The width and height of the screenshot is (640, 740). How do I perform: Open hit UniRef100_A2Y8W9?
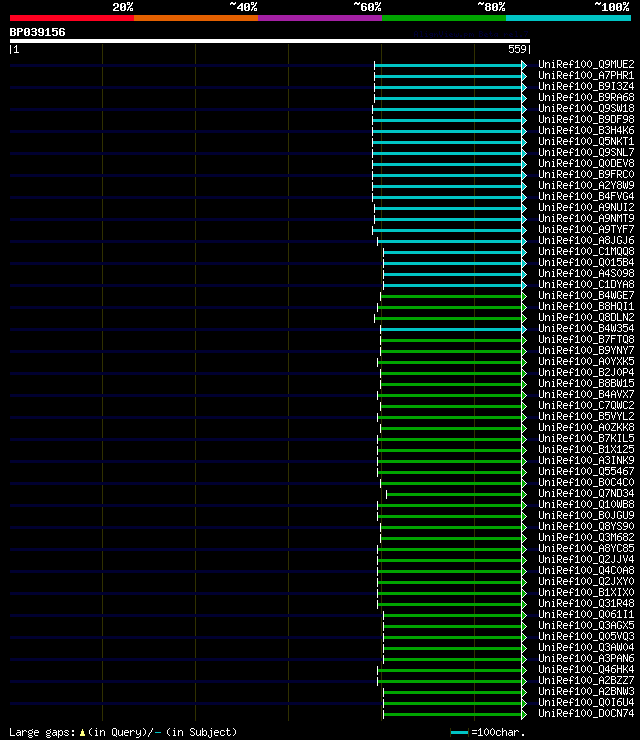pyautogui.click(x=586, y=185)
